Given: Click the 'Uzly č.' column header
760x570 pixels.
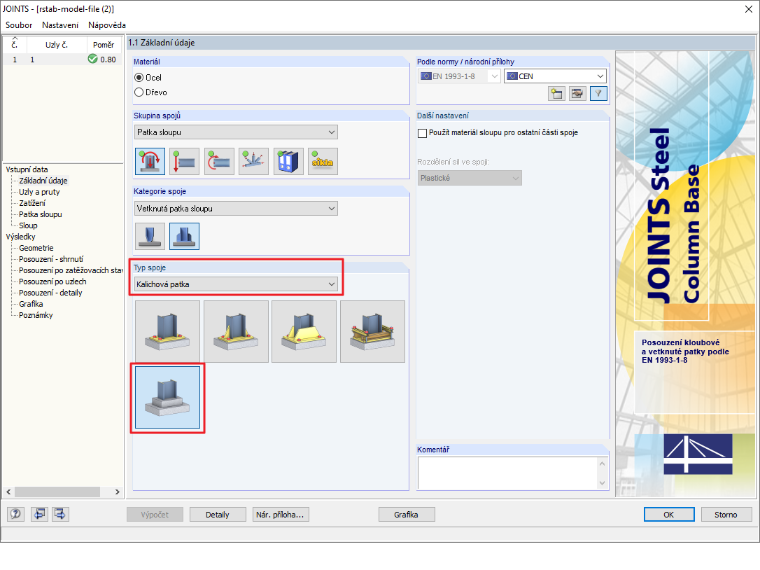Looking at the screenshot, I should (56, 45).
